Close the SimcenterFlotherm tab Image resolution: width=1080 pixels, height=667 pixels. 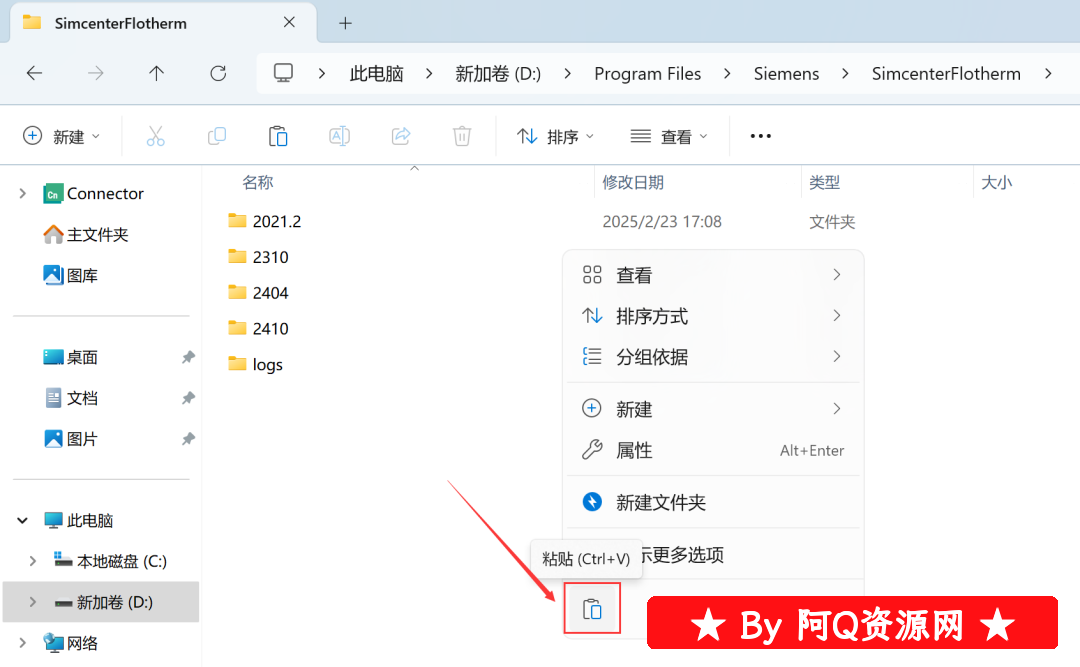coord(289,23)
